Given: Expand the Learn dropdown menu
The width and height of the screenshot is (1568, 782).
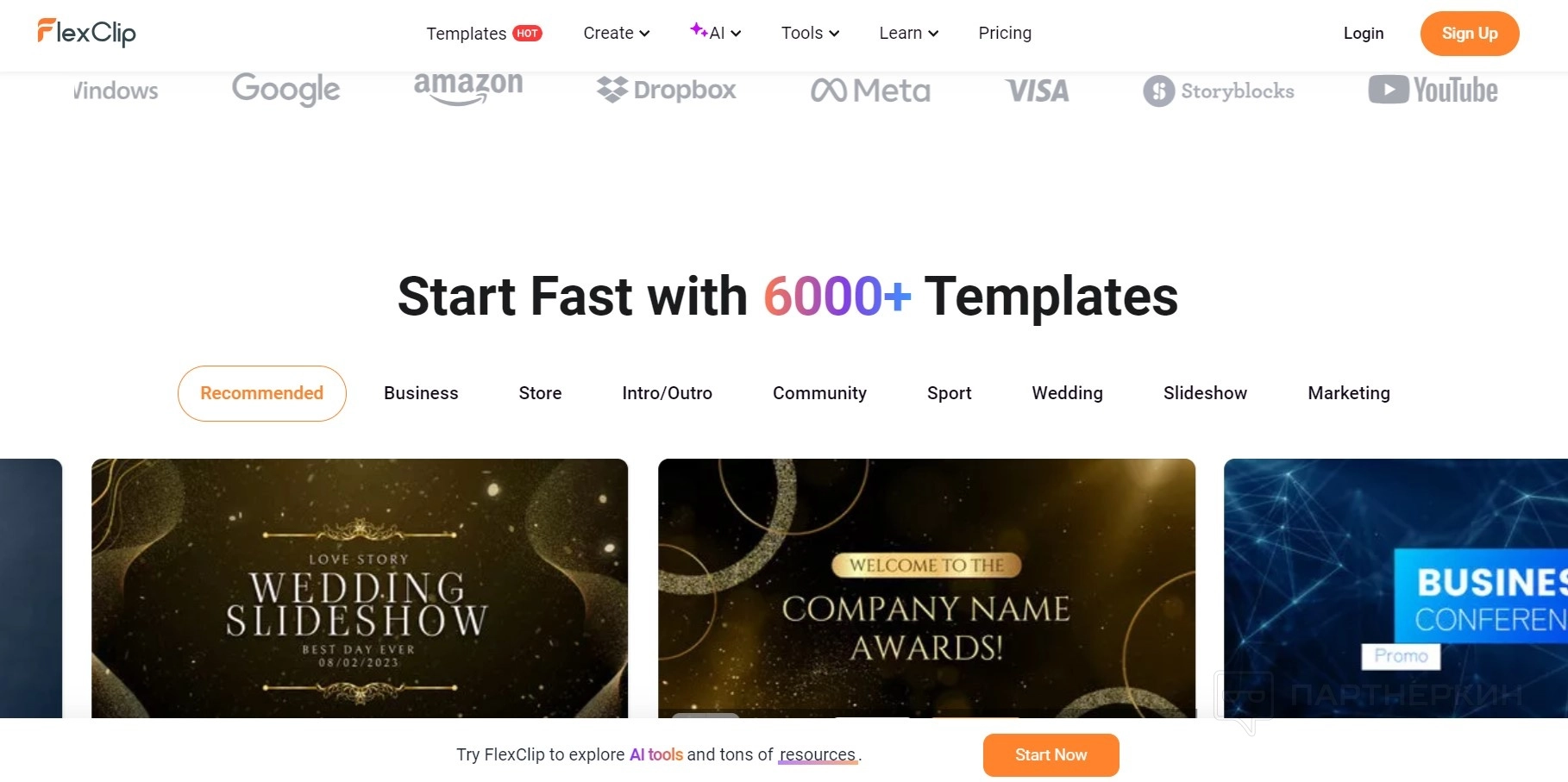Looking at the screenshot, I should tap(908, 33).
